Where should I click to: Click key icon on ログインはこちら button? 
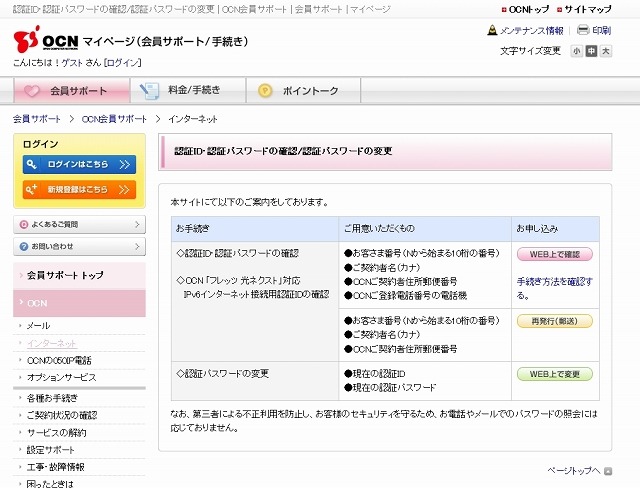(32, 164)
